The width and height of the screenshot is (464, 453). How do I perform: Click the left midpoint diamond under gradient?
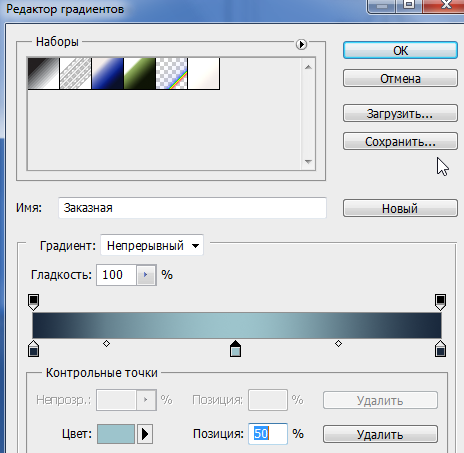(106, 343)
